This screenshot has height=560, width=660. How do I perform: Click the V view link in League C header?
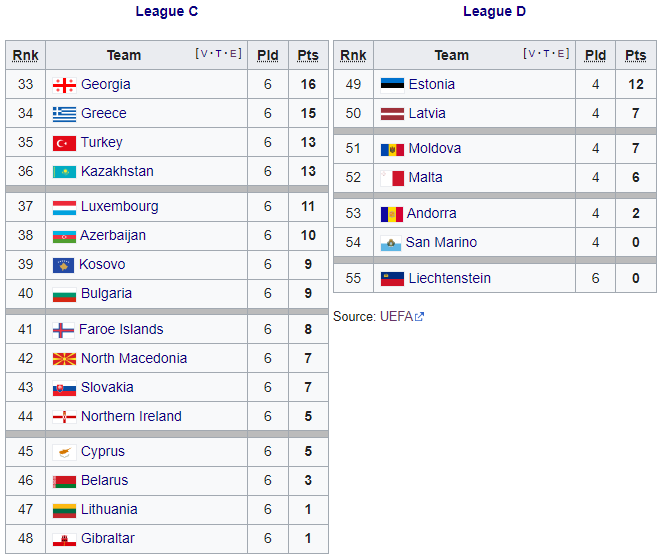203,54
